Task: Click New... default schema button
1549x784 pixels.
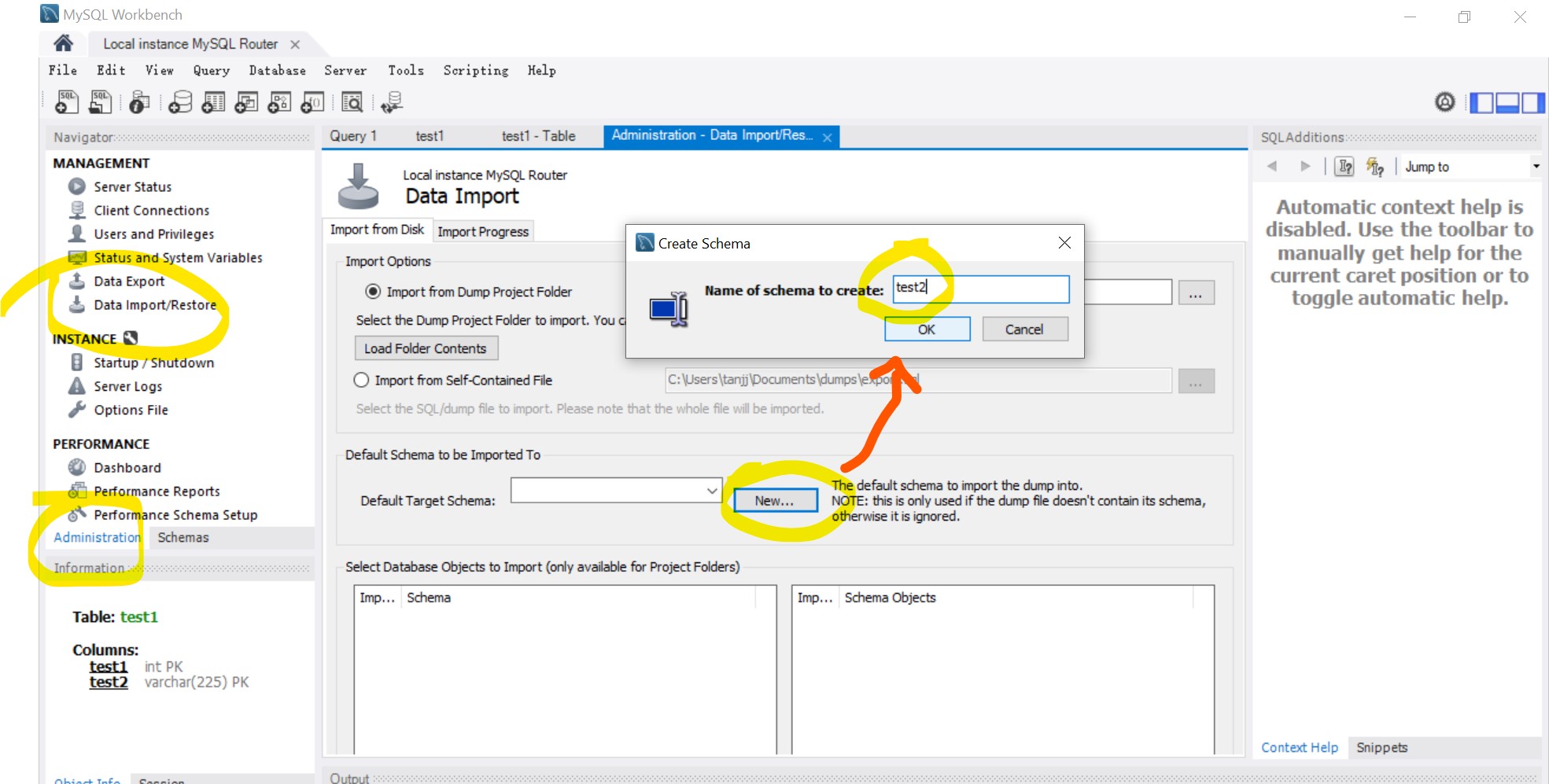Action: click(x=775, y=500)
